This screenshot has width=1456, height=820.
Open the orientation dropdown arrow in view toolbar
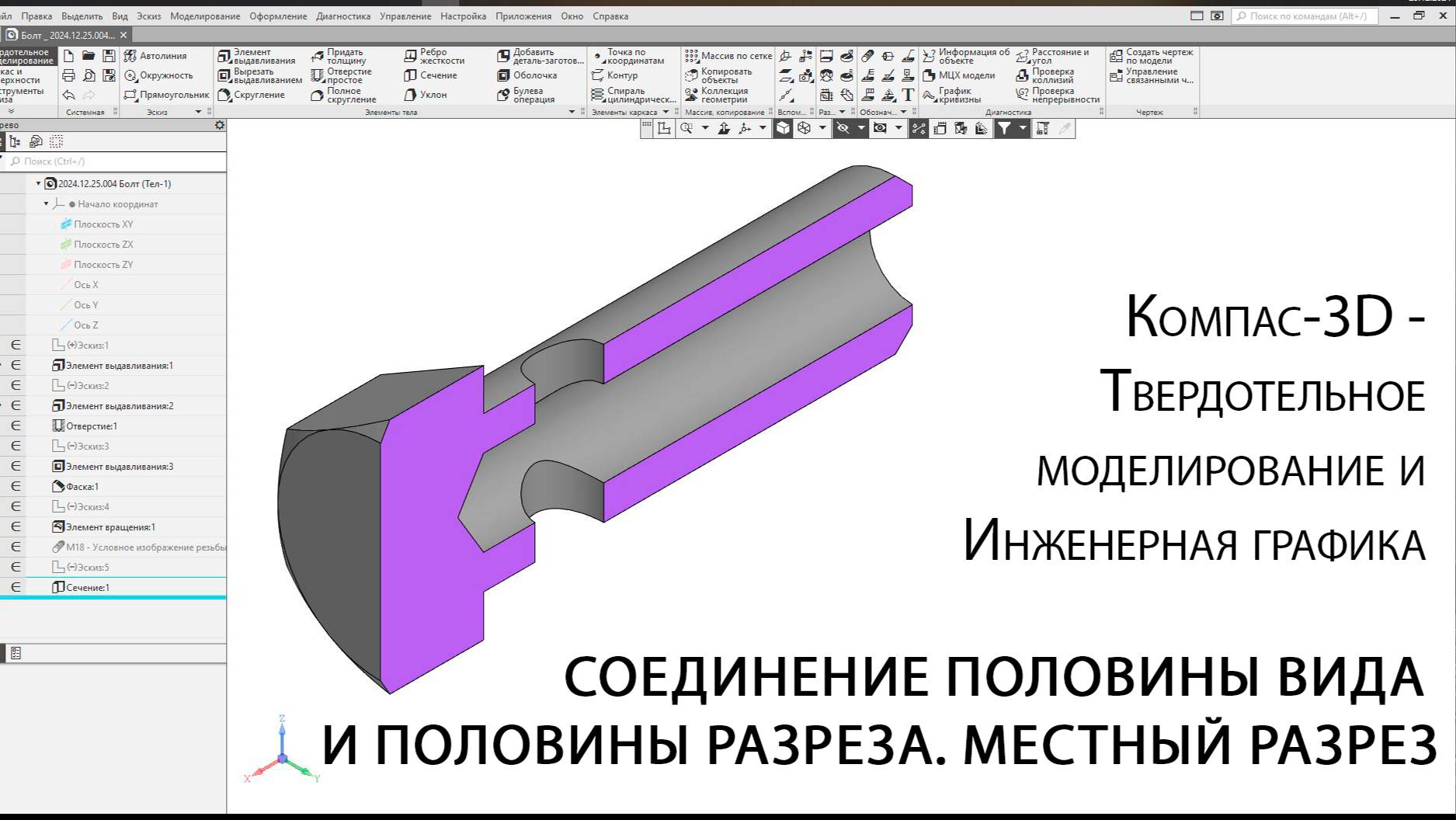pyautogui.click(x=763, y=128)
